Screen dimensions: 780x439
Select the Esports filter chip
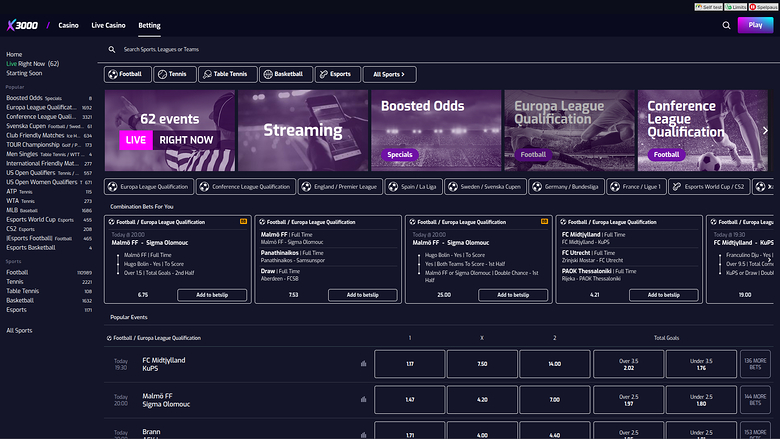(x=337, y=74)
